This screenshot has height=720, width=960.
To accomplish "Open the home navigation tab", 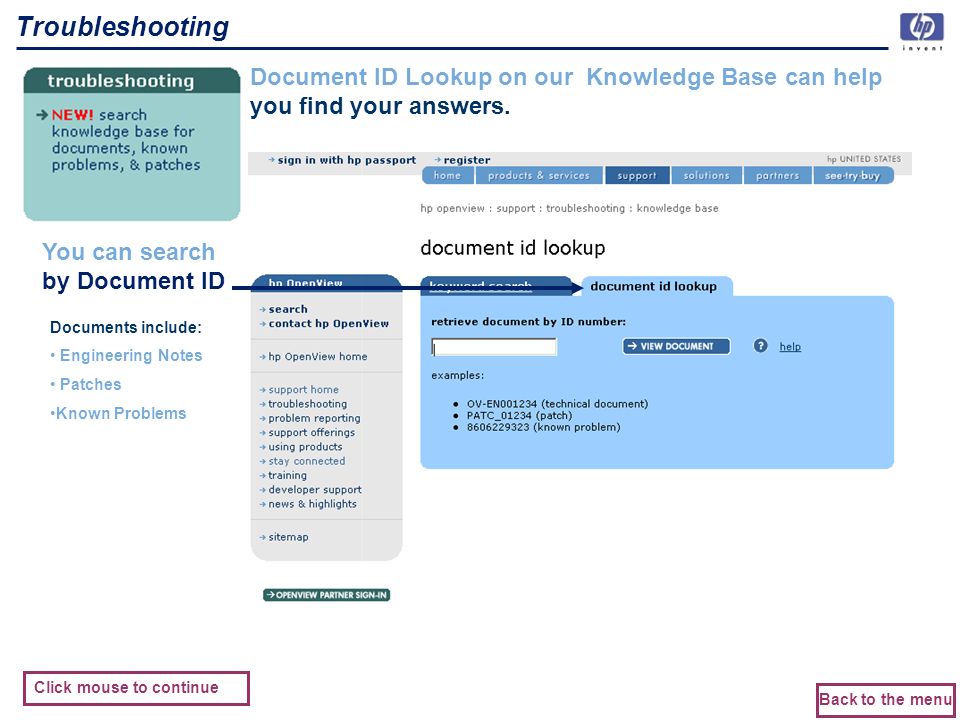I will (x=447, y=176).
